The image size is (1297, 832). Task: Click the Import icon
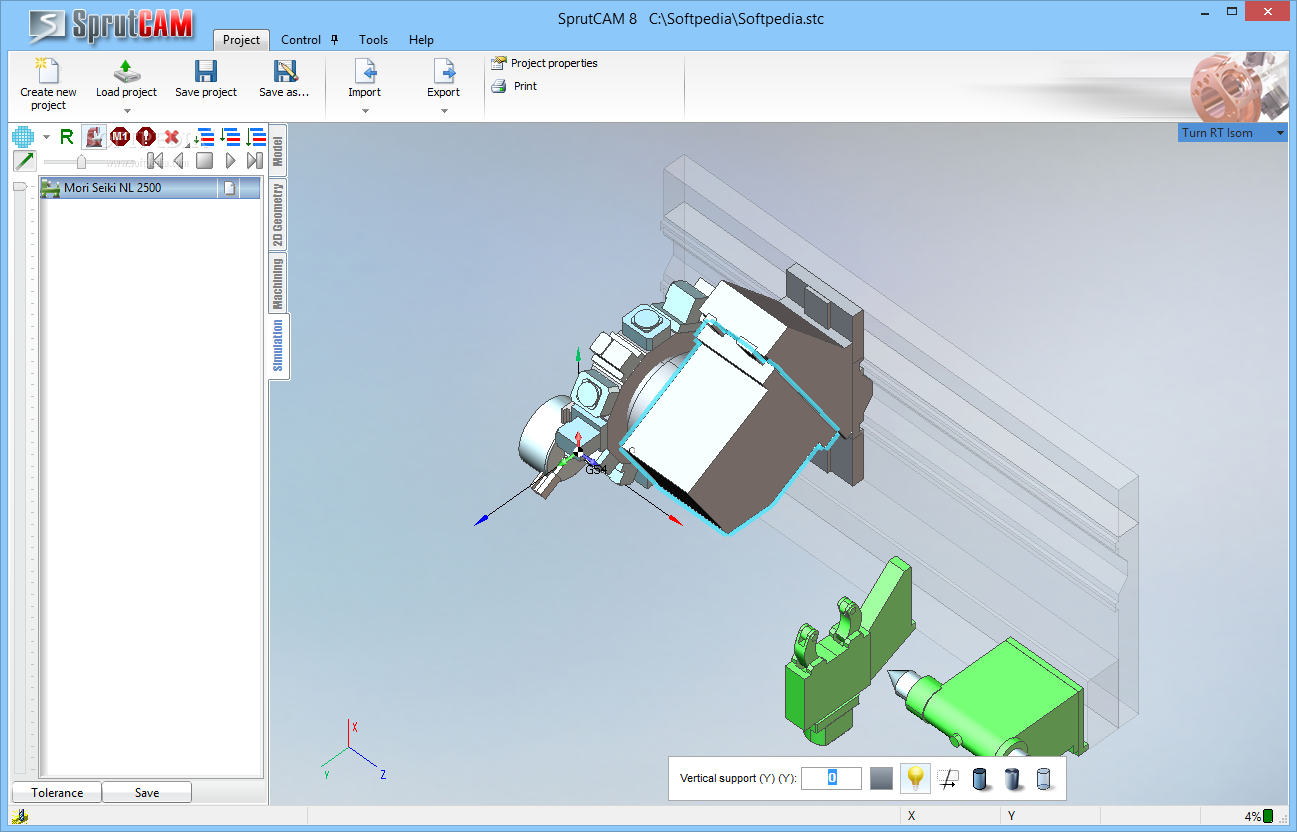click(364, 70)
